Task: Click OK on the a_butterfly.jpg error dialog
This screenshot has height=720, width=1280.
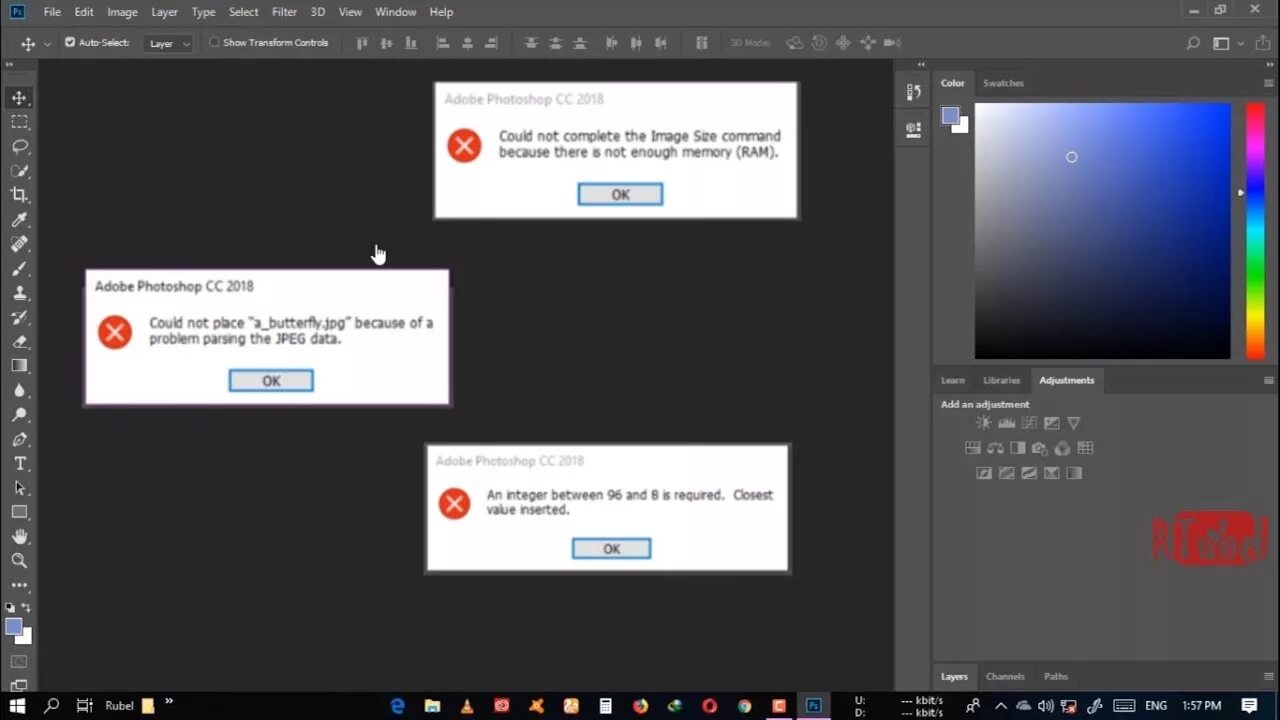Action: pyautogui.click(x=271, y=381)
